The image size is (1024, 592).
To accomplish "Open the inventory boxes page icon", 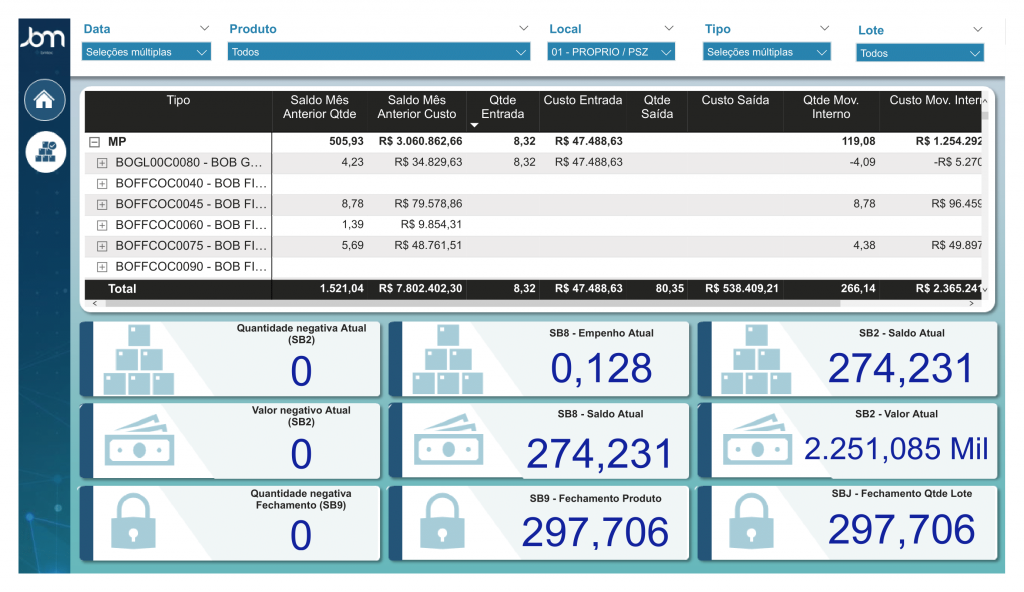I will 44,151.
